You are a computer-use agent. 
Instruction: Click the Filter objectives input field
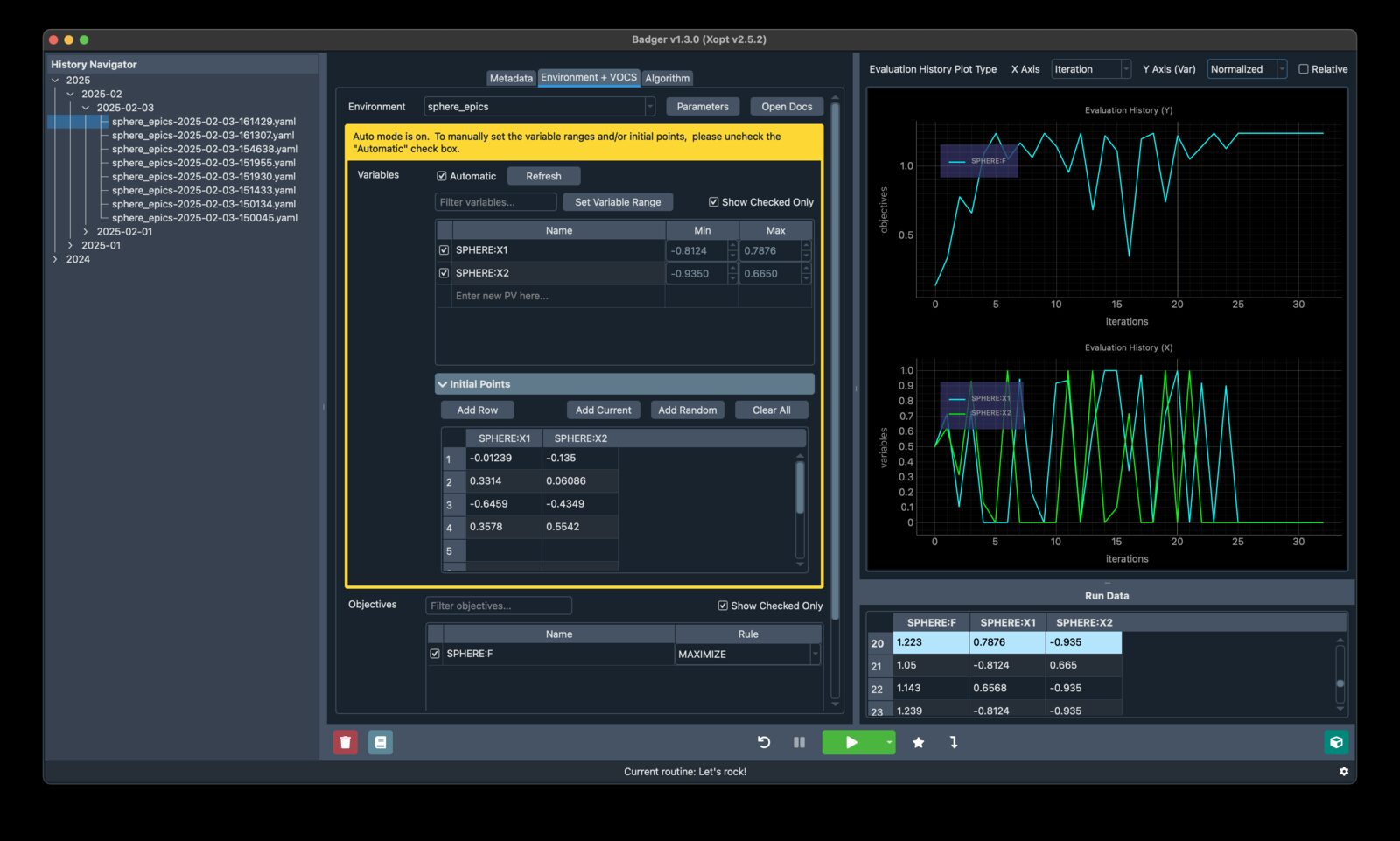point(498,606)
